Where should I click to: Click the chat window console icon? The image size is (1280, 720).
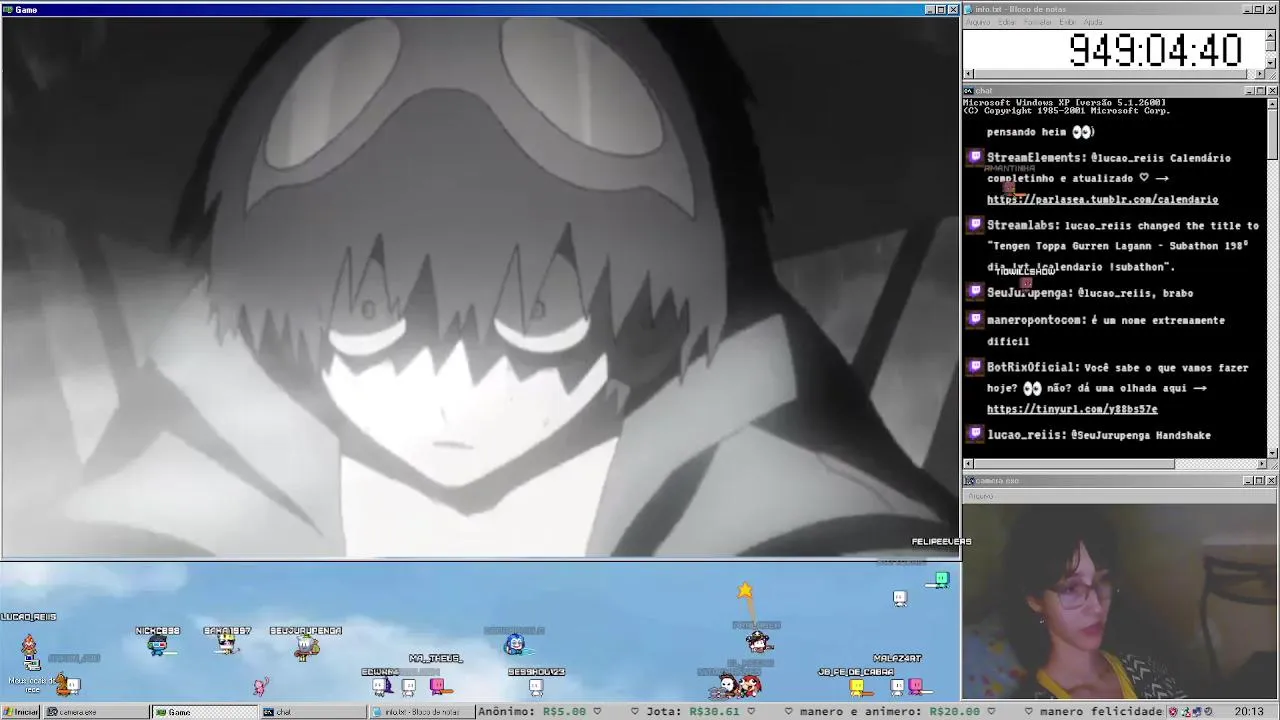(969, 91)
